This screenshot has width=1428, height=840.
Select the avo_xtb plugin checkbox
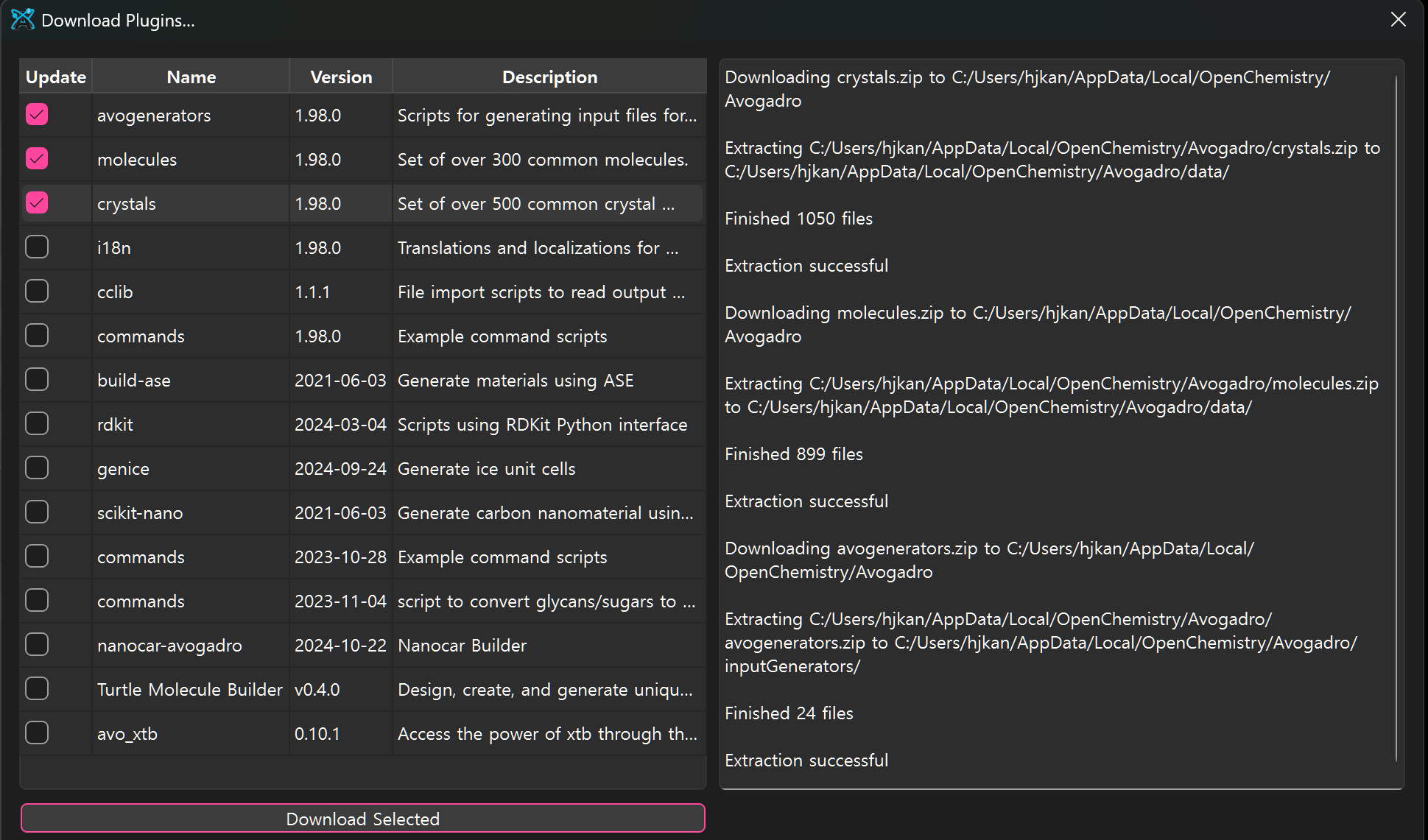[x=37, y=733]
